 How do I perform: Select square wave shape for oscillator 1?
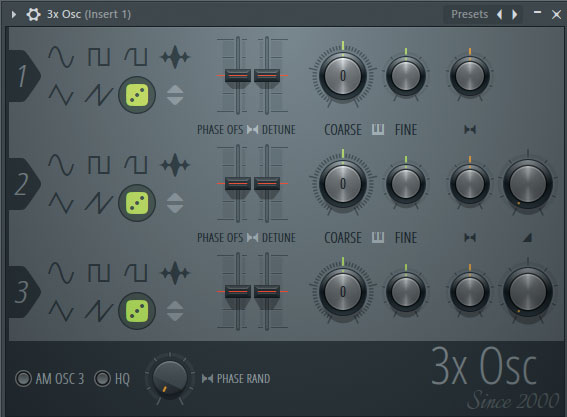[x=99, y=57]
